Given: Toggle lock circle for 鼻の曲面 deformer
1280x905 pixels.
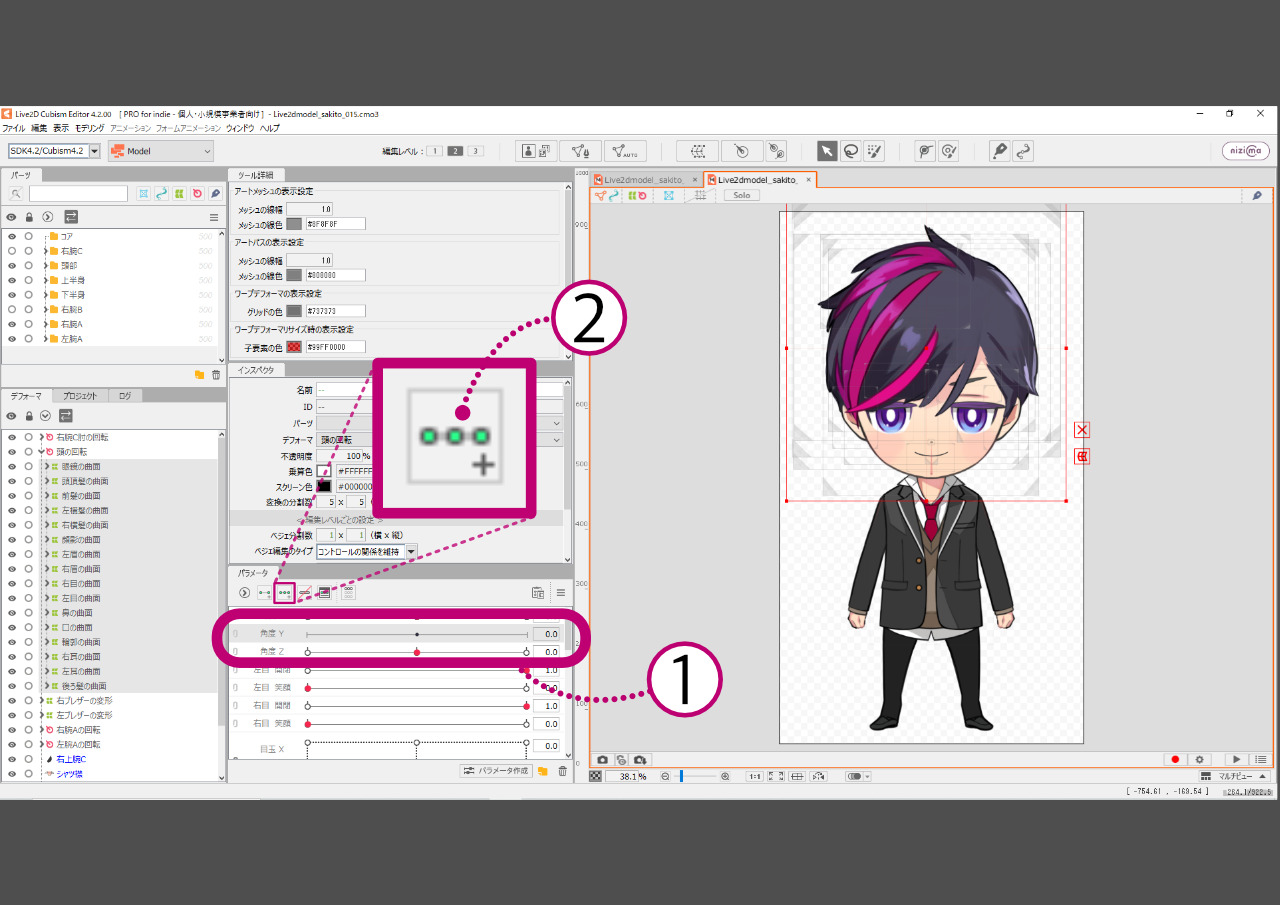Looking at the screenshot, I should click(x=29, y=612).
